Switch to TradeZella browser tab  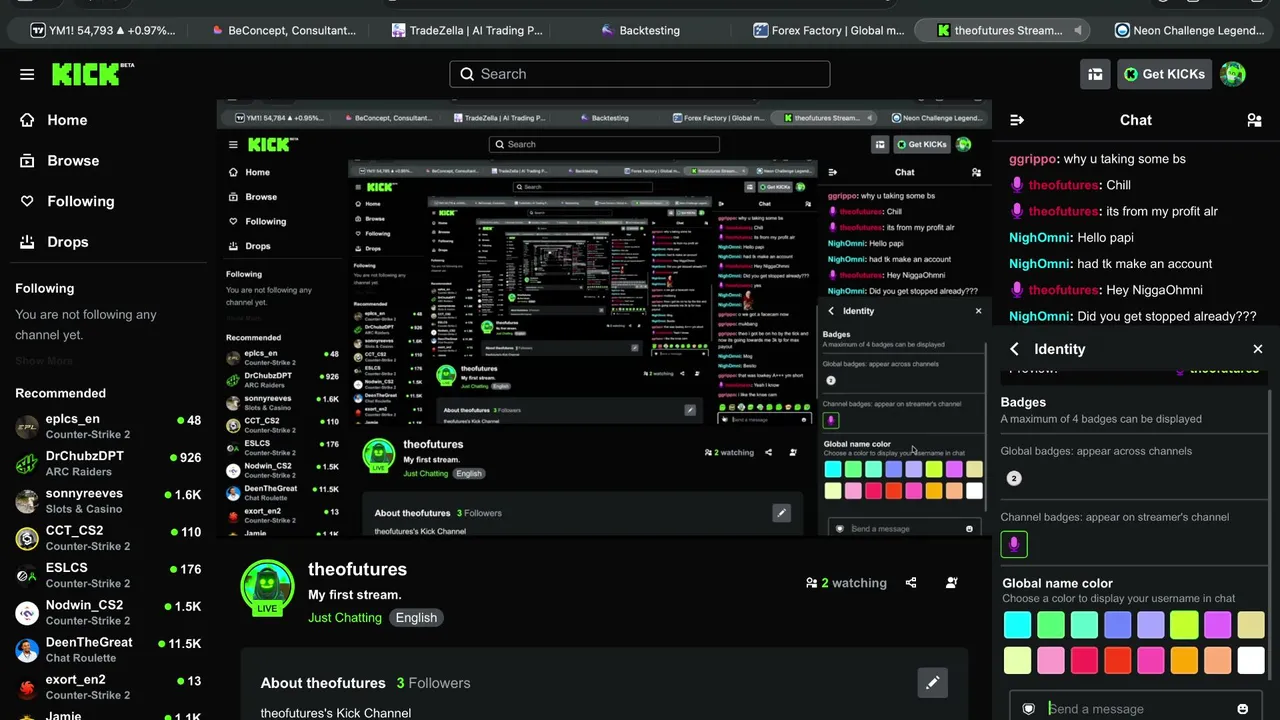pyautogui.click(x=467, y=31)
